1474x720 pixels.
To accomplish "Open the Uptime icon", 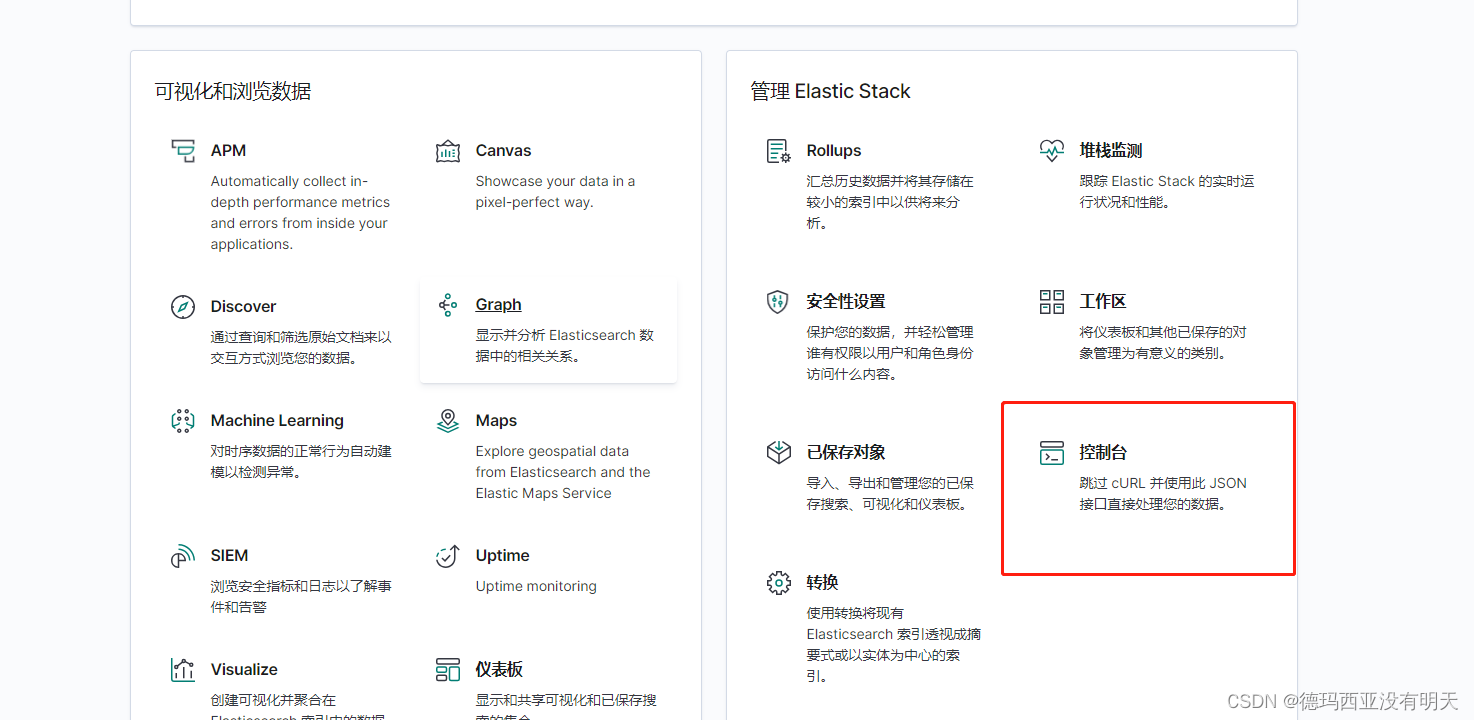I will 448,556.
